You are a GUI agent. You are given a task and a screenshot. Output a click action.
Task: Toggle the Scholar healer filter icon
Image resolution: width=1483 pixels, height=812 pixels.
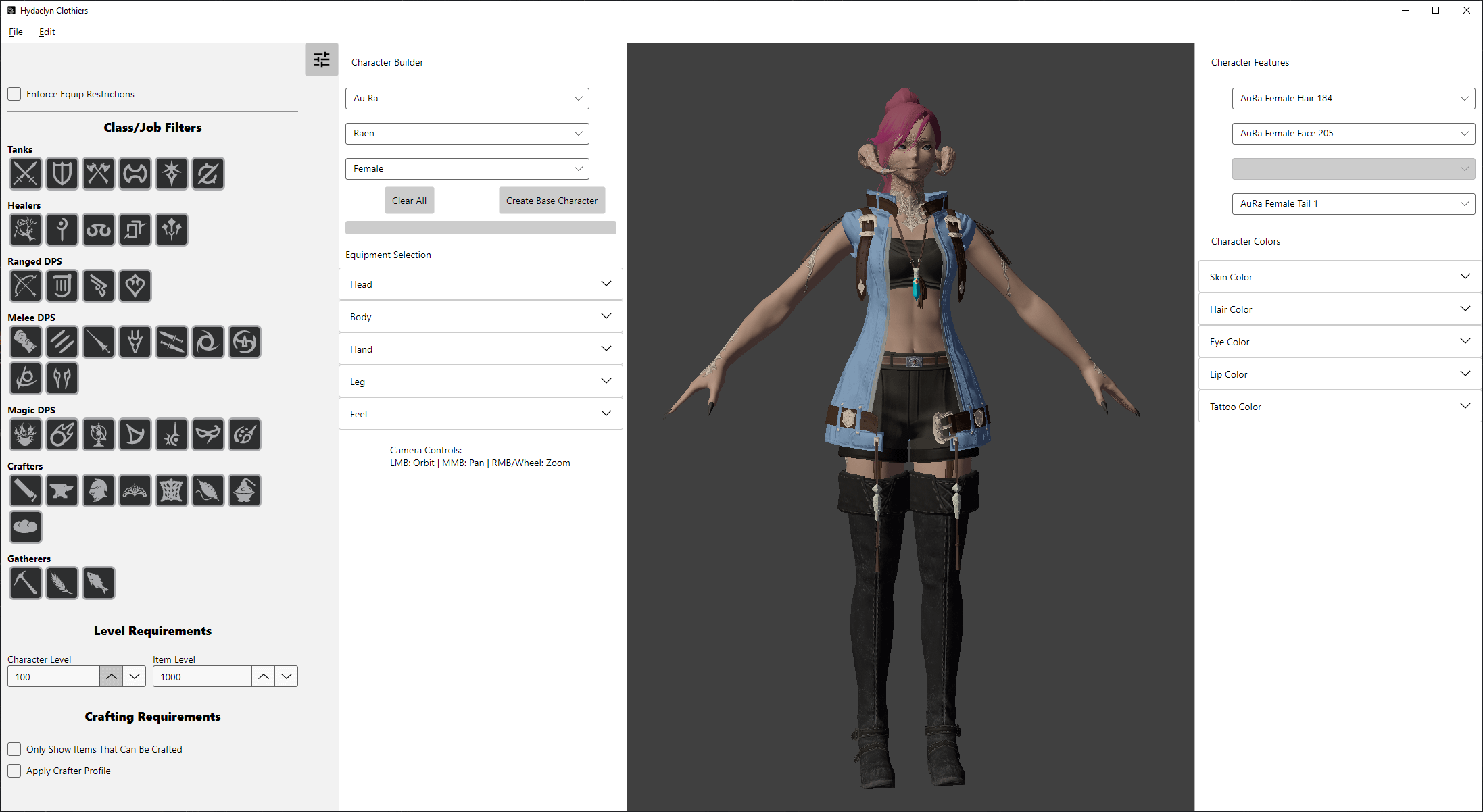[x=99, y=230]
